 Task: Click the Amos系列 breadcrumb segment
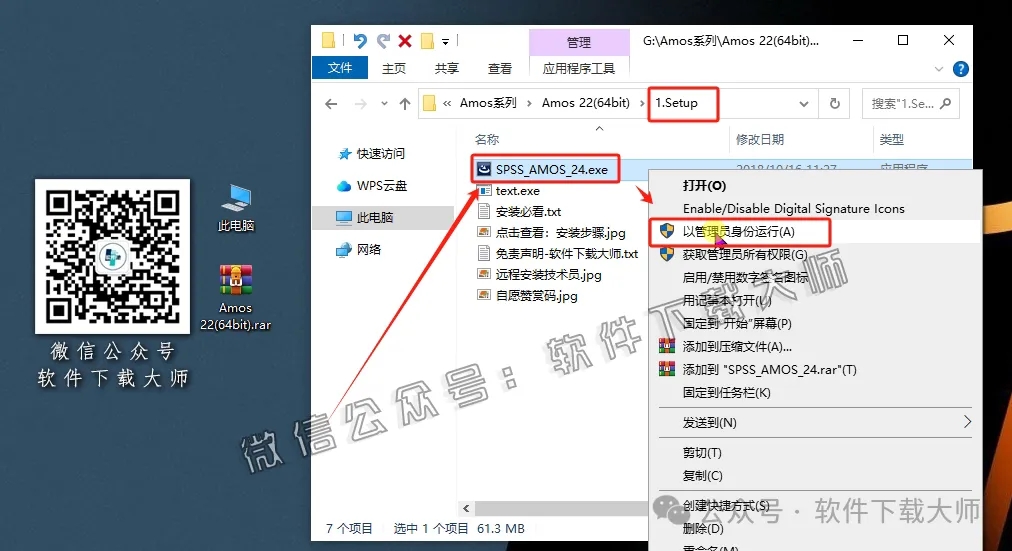click(x=488, y=103)
